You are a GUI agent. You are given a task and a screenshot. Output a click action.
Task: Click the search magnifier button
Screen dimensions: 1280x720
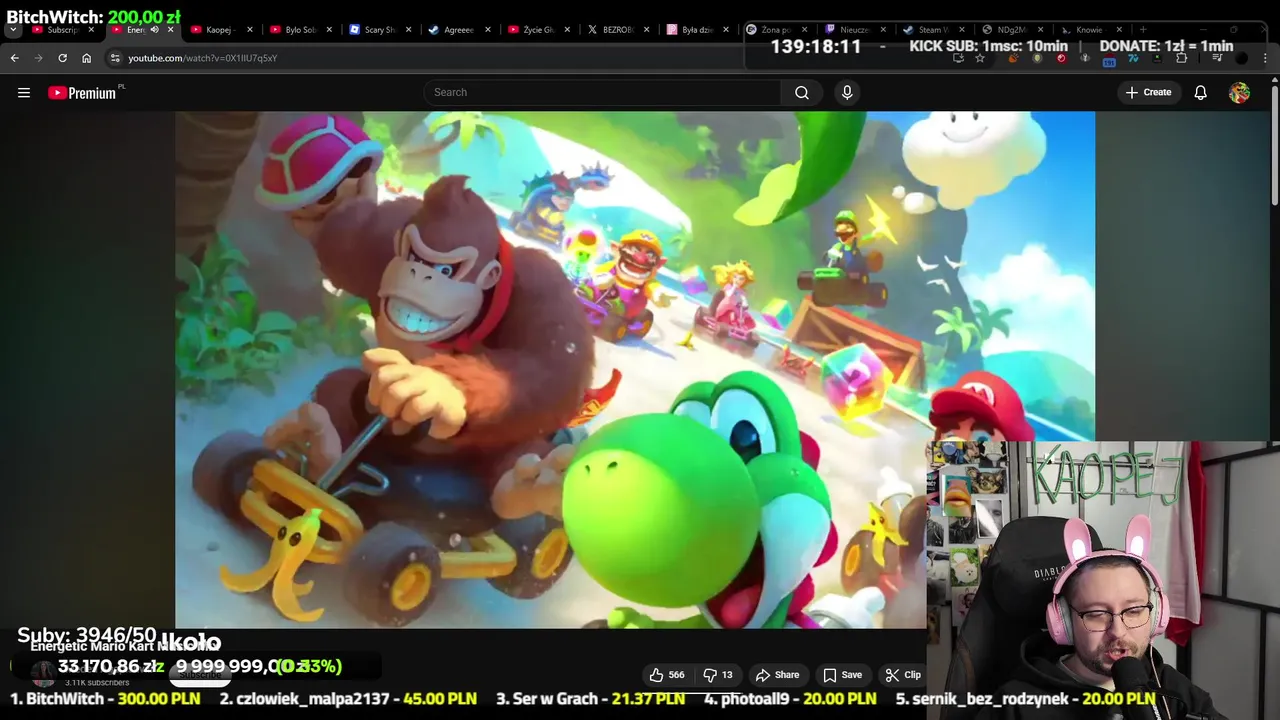coord(801,92)
